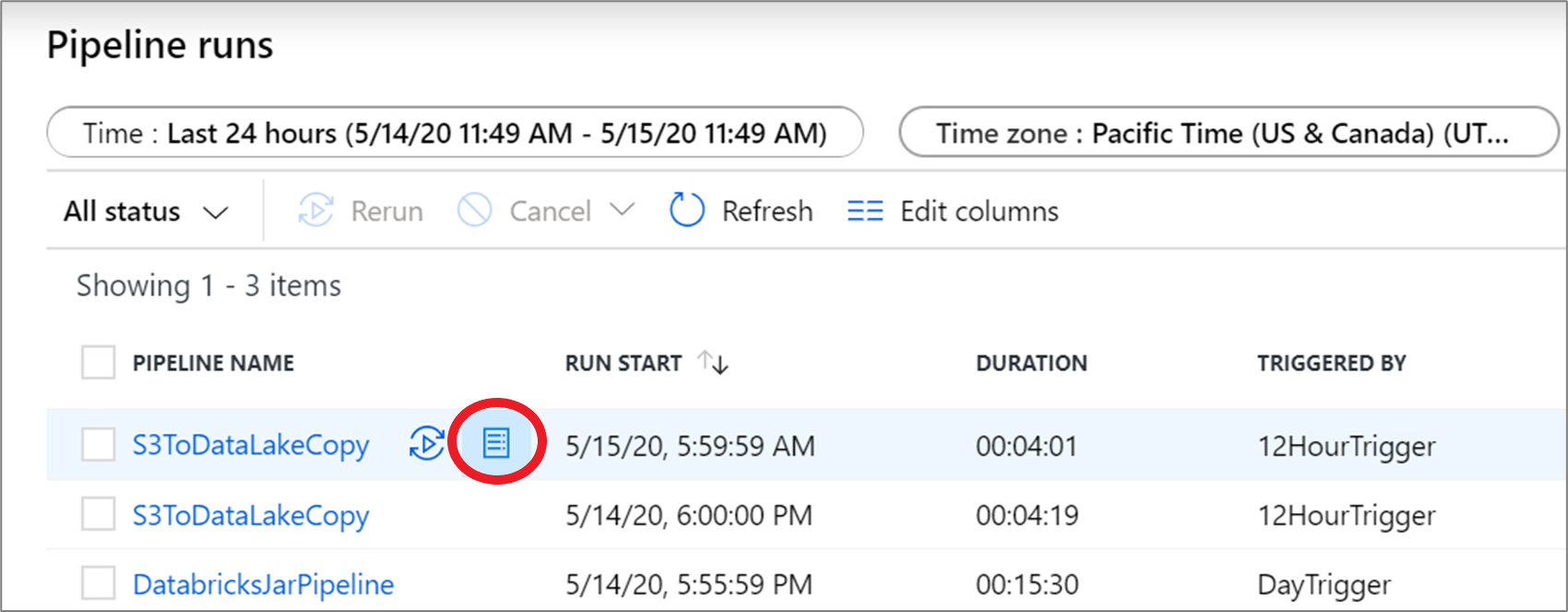Screen dimensions: 1568x612
Task: Rerun the first S3ToDataLakeCopy run via row icon
Action: [x=426, y=444]
